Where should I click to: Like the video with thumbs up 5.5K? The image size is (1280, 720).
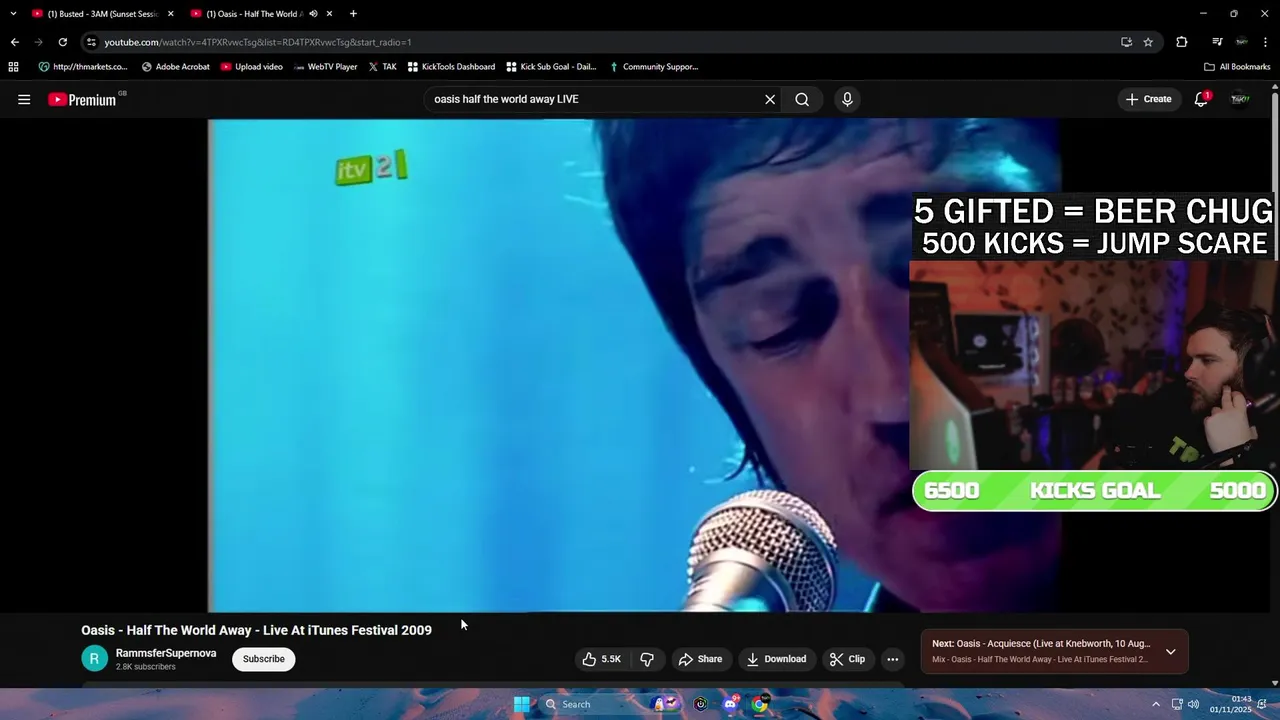pos(601,659)
